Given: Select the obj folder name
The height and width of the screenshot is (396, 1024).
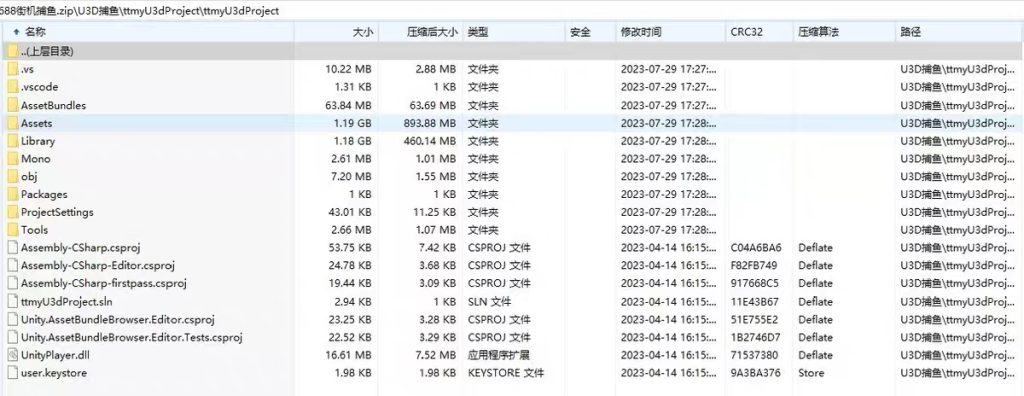Looking at the screenshot, I should point(29,176).
